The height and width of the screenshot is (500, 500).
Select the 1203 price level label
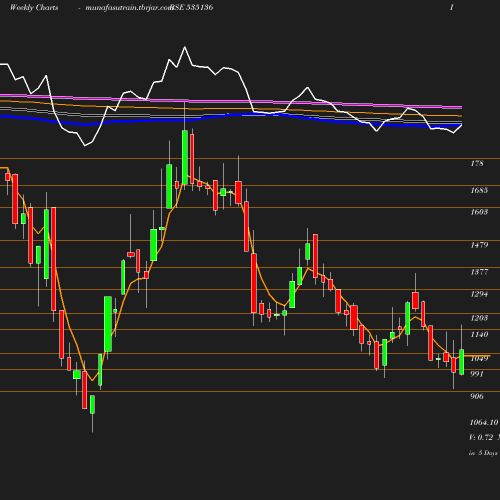click(x=479, y=318)
